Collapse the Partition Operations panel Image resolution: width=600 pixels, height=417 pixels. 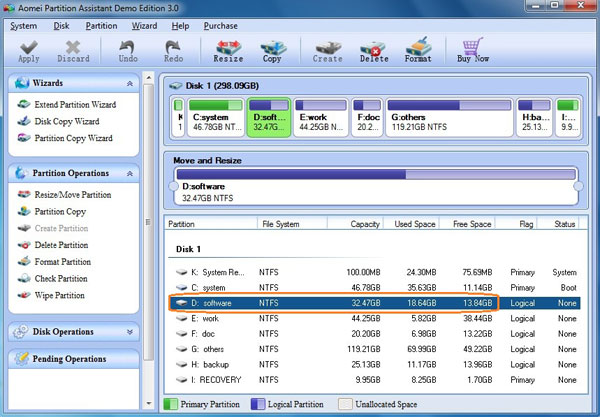(130, 173)
